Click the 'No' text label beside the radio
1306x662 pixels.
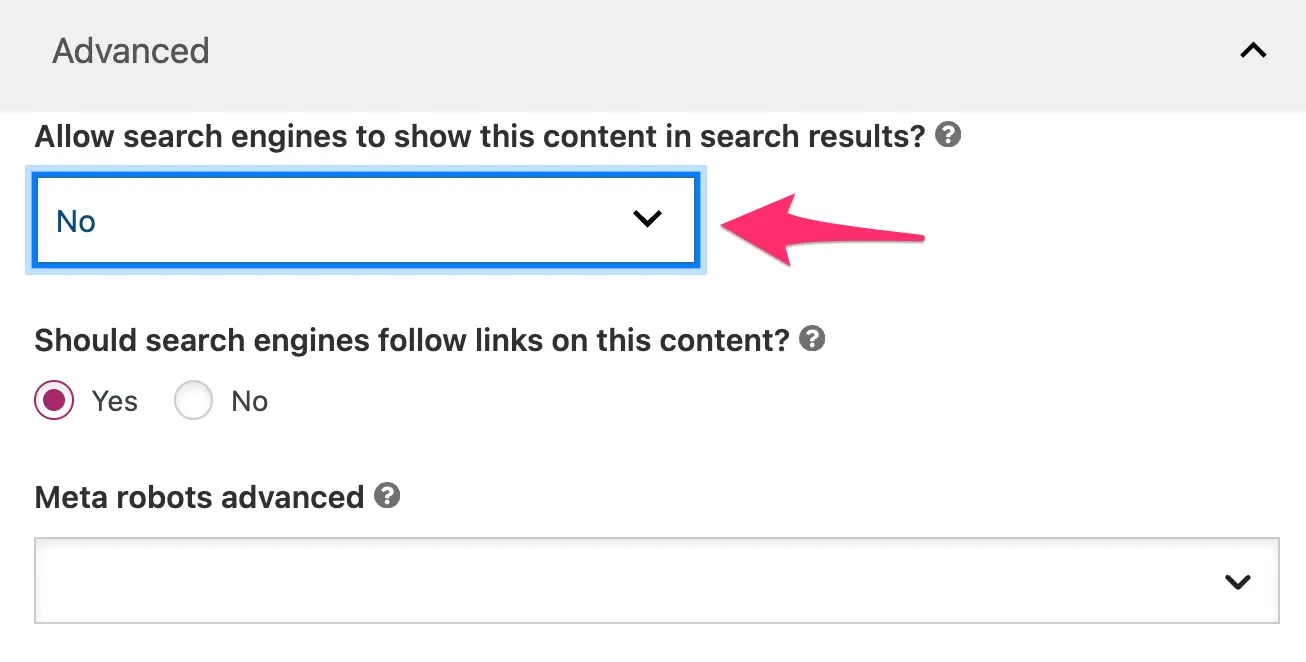[250, 401]
